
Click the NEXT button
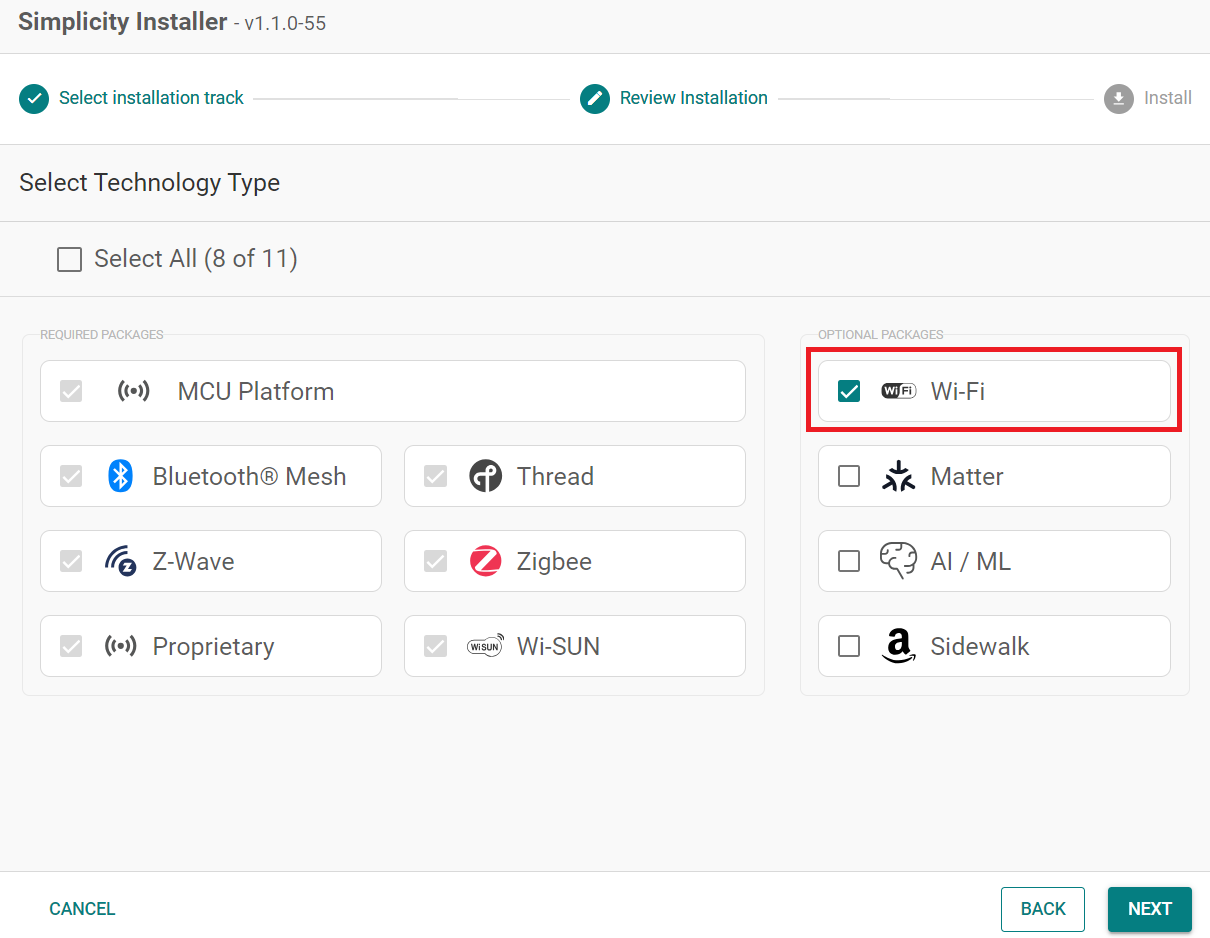pos(1149,909)
